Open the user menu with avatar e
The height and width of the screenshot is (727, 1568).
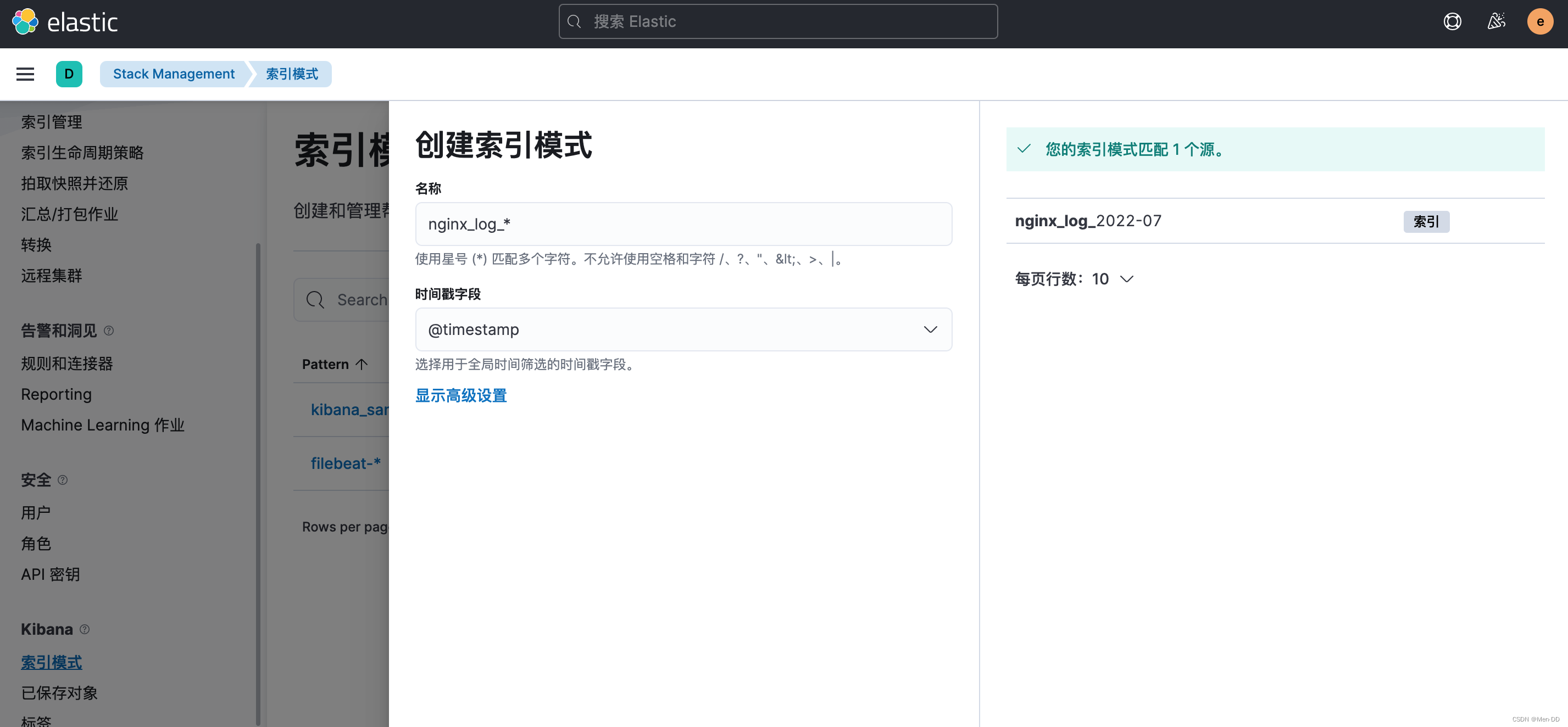coord(1540,21)
